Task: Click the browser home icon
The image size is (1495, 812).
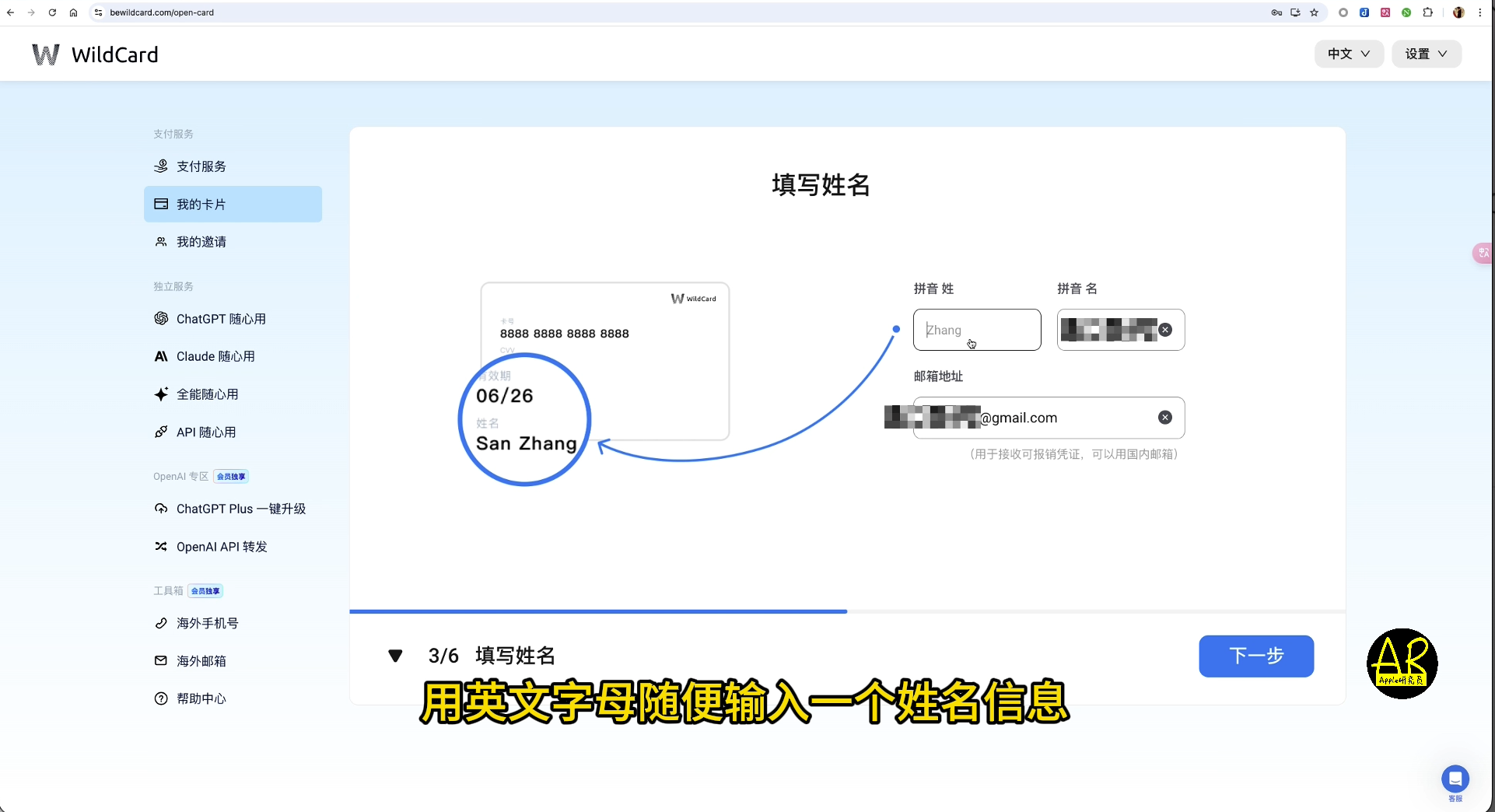Action: (73, 12)
